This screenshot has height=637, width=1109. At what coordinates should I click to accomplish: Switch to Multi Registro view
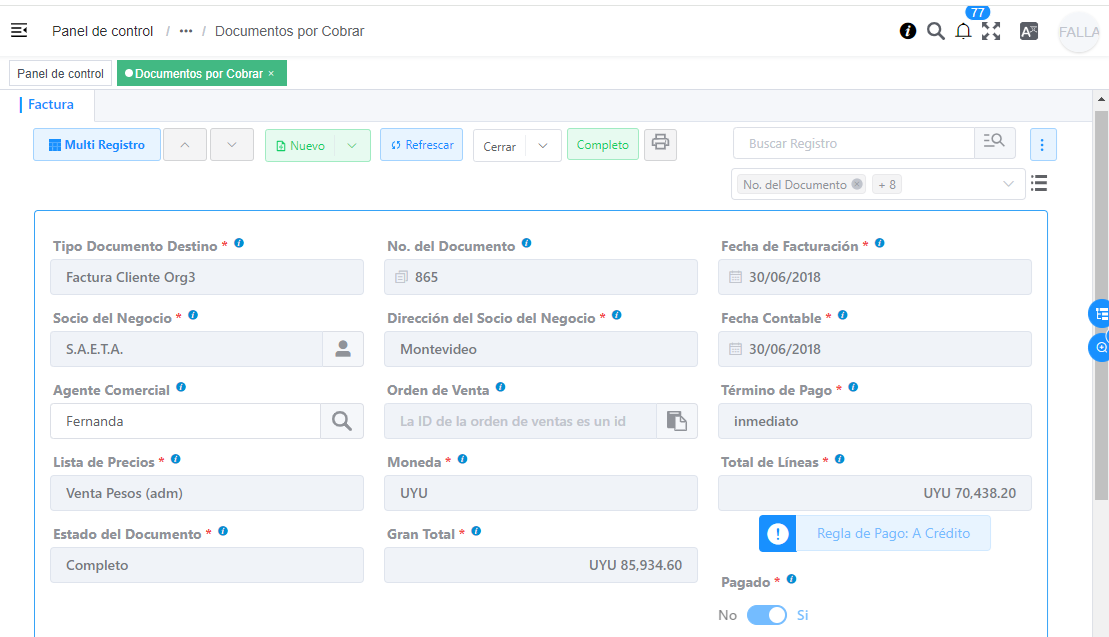click(97, 144)
